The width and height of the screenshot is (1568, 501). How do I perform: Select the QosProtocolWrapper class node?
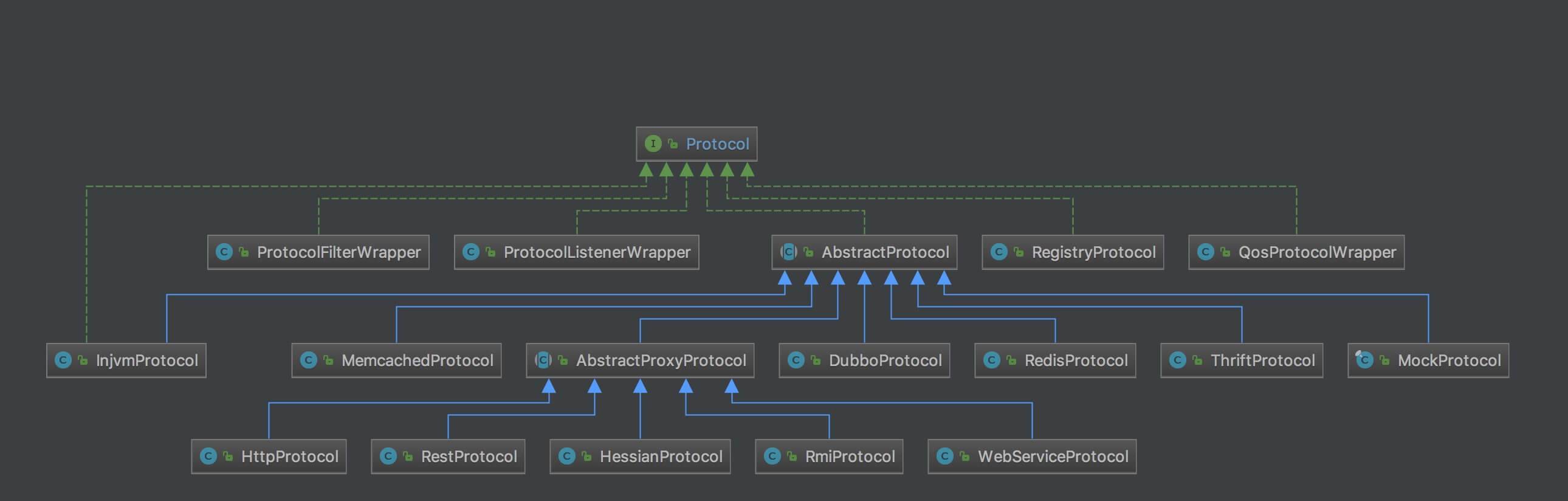1296,252
